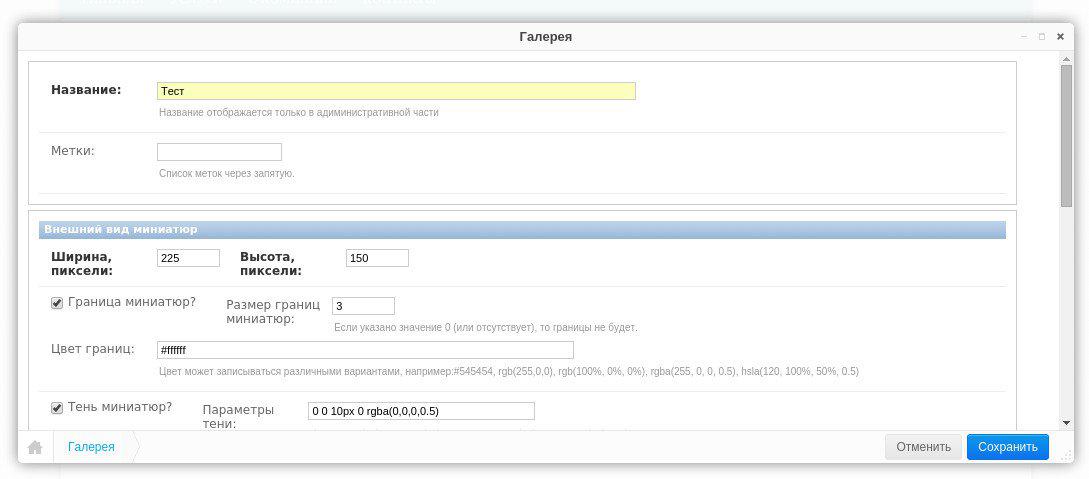1089x479 pixels.
Task: Collapse the Внешний вид миниатюр section header
Action: tap(521, 230)
